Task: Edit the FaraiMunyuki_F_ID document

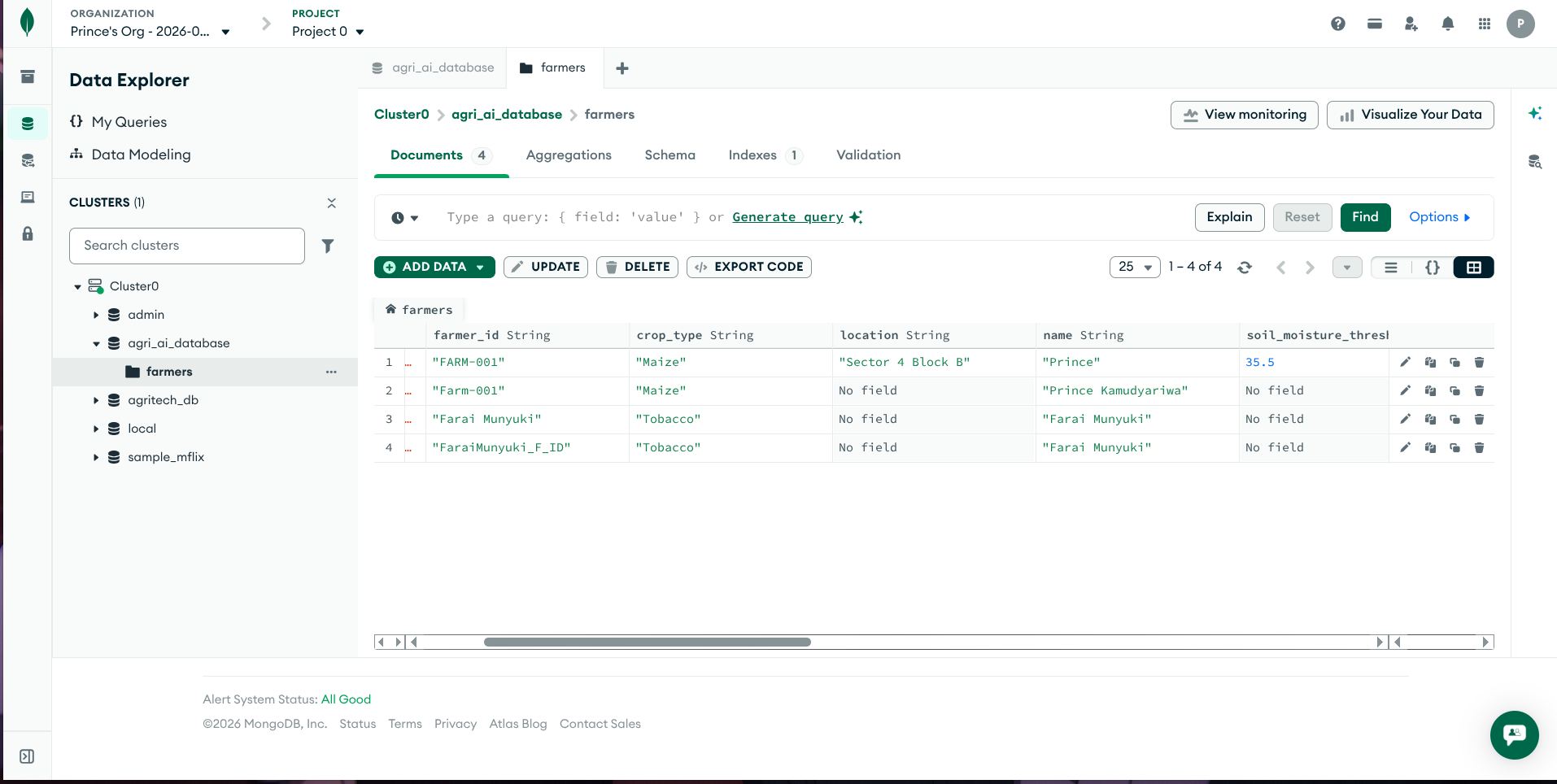Action: coord(1405,448)
